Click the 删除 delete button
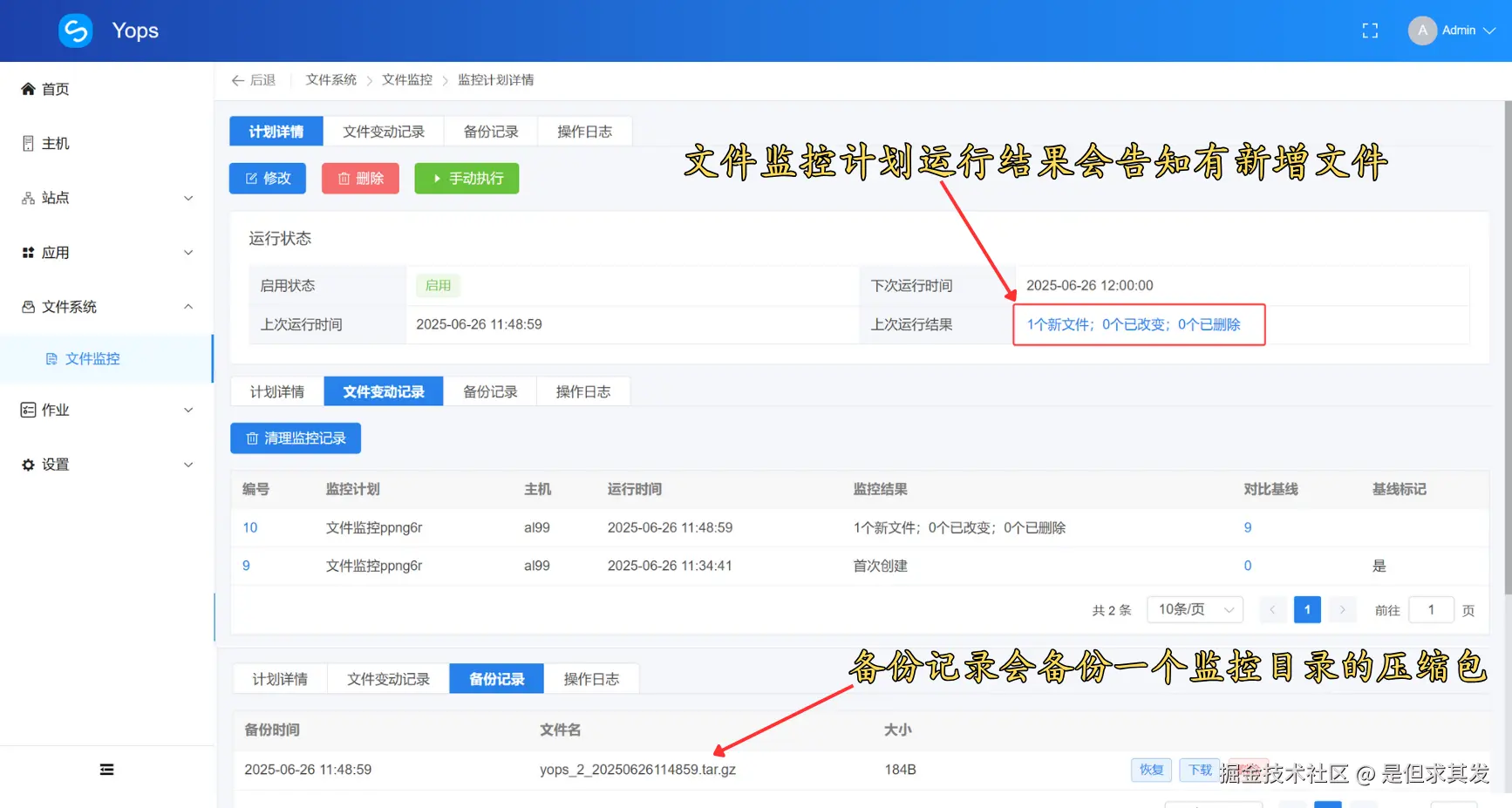Screen dimensions: 1512x808 click(360, 178)
